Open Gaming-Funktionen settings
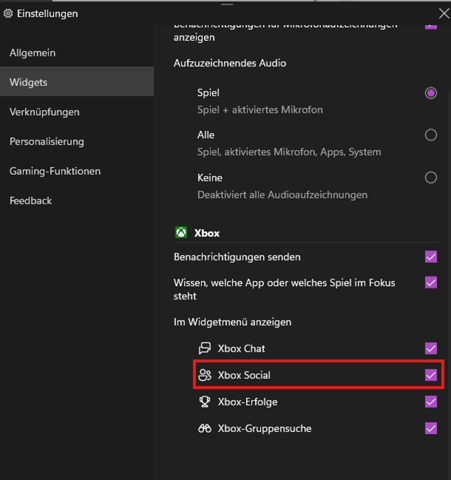This screenshot has width=451, height=480. tap(77, 171)
